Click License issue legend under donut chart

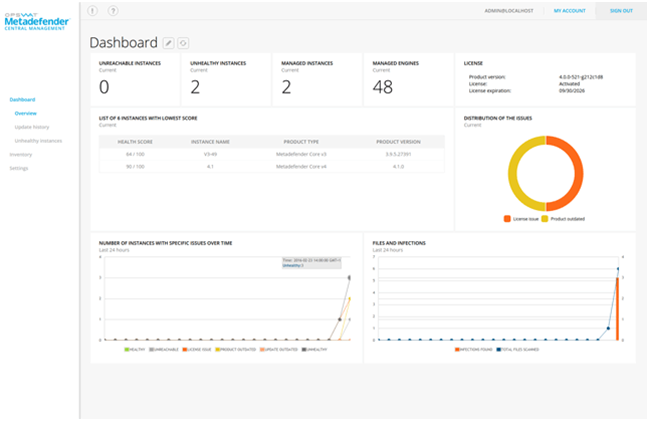click(521, 219)
